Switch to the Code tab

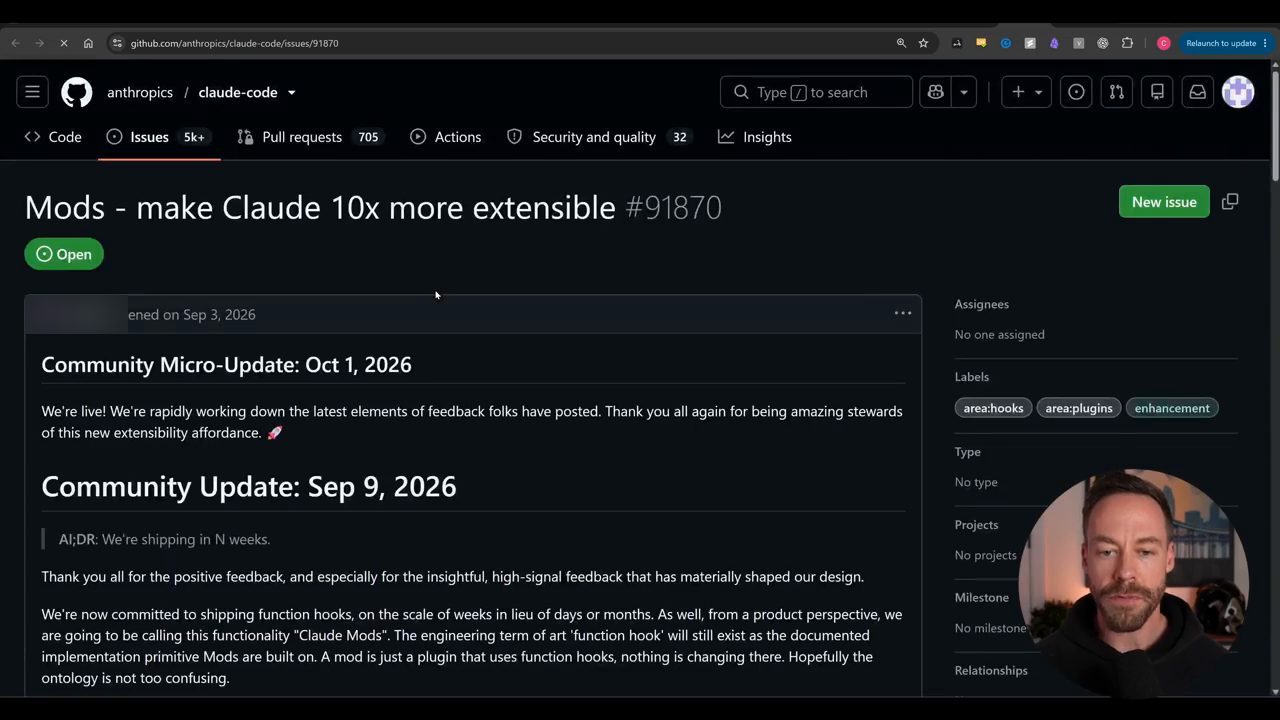pos(53,137)
